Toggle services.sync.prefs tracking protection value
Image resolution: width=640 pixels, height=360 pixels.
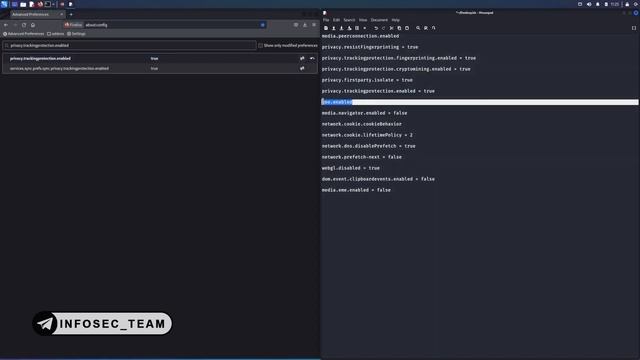tap(302, 69)
